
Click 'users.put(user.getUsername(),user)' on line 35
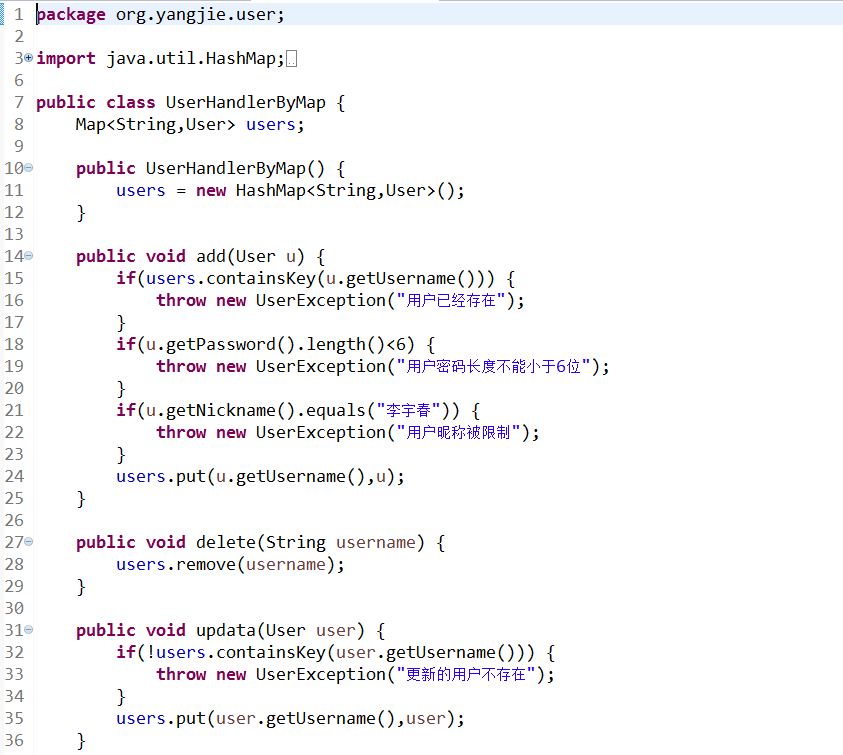(285, 719)
